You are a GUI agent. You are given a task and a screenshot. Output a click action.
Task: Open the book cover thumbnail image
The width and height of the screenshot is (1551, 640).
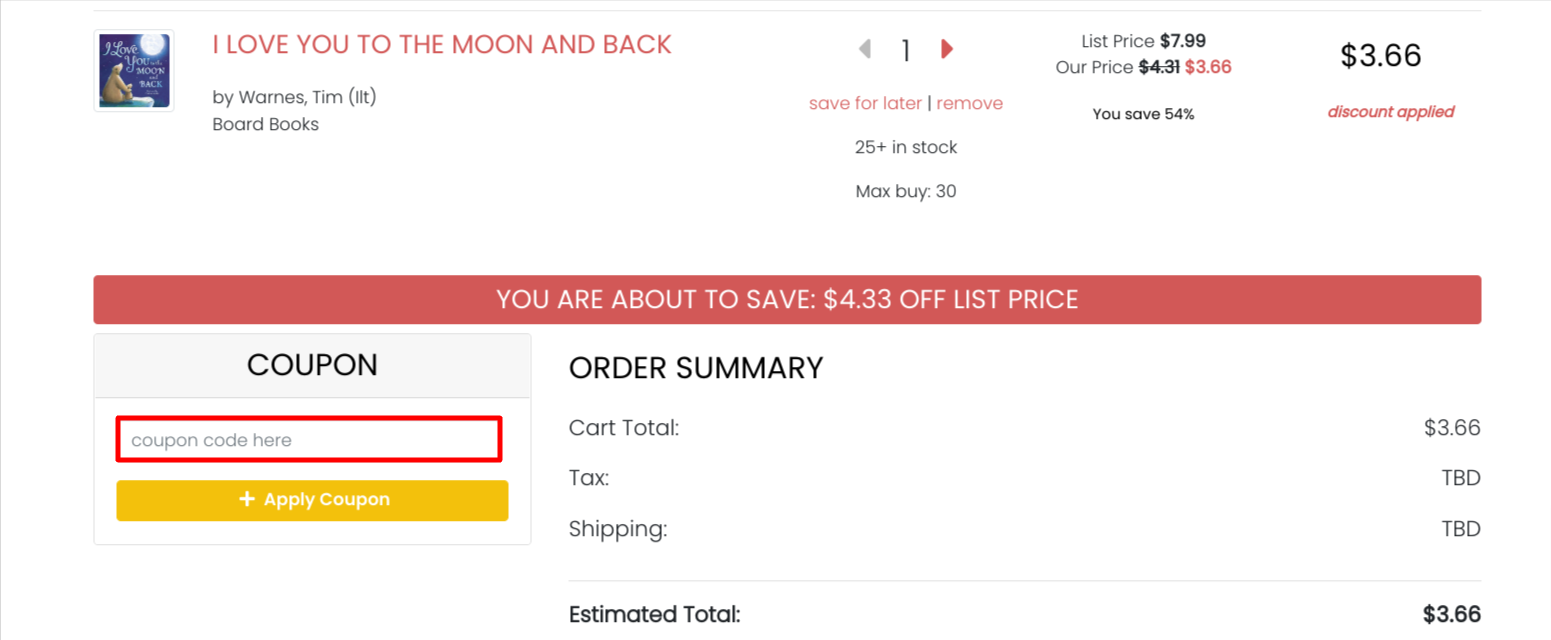[x=133, y=70]
